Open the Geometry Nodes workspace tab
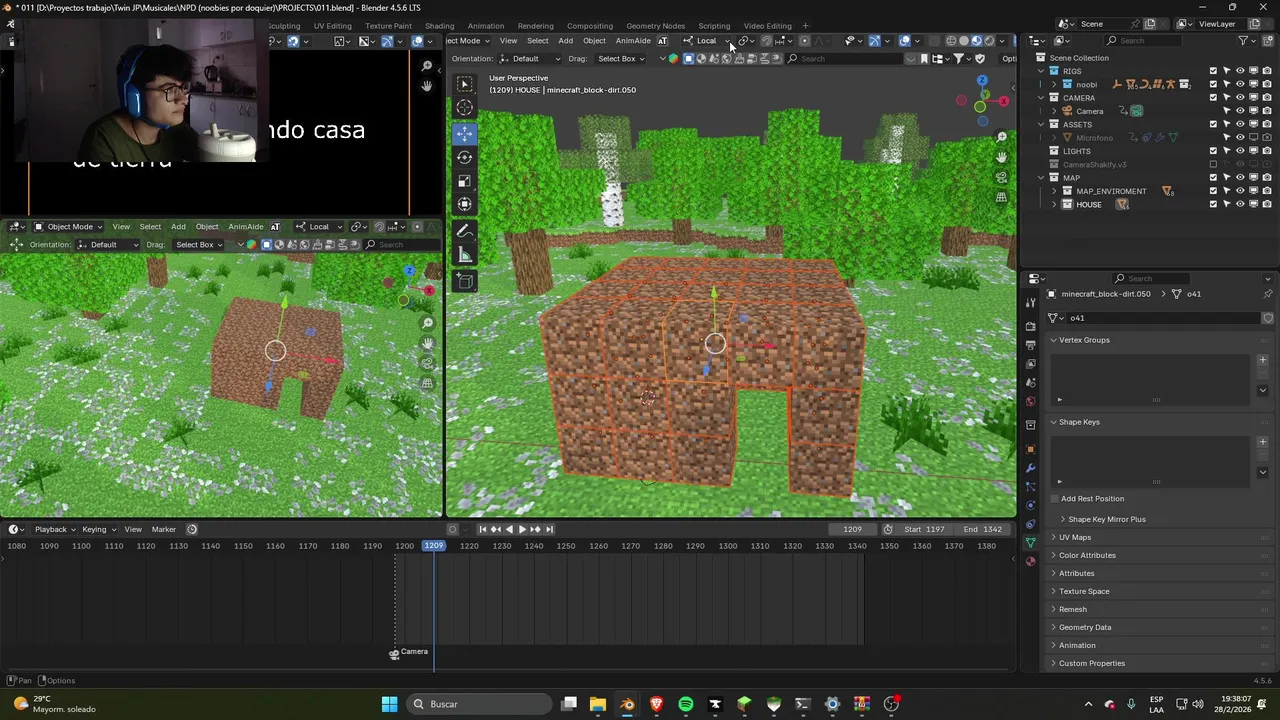1280x720 pixels. click(655, 26)
